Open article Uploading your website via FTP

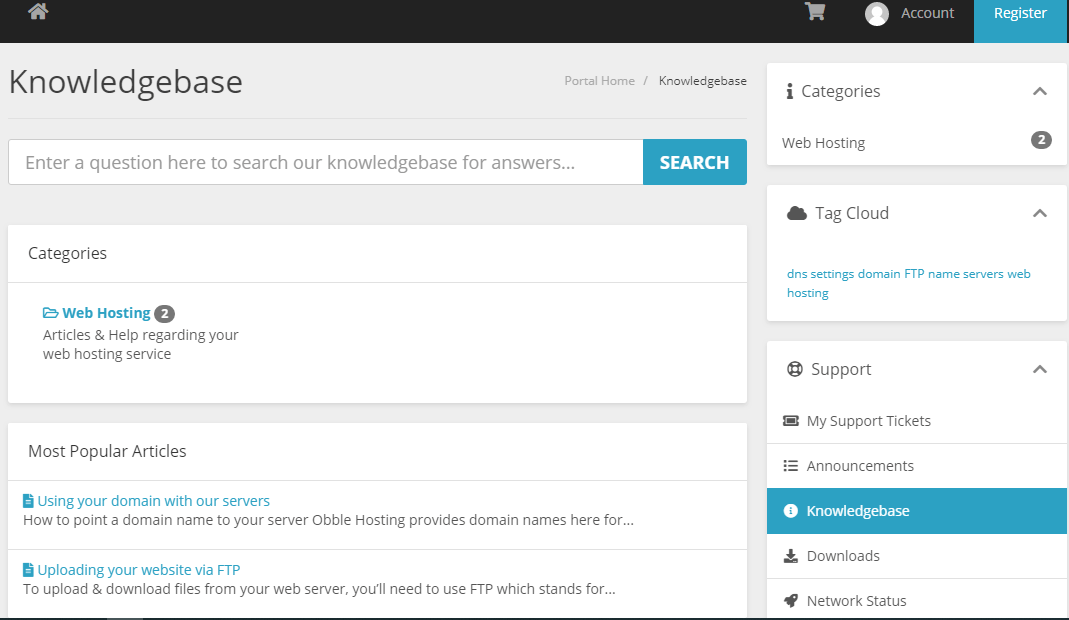(138, 570)
